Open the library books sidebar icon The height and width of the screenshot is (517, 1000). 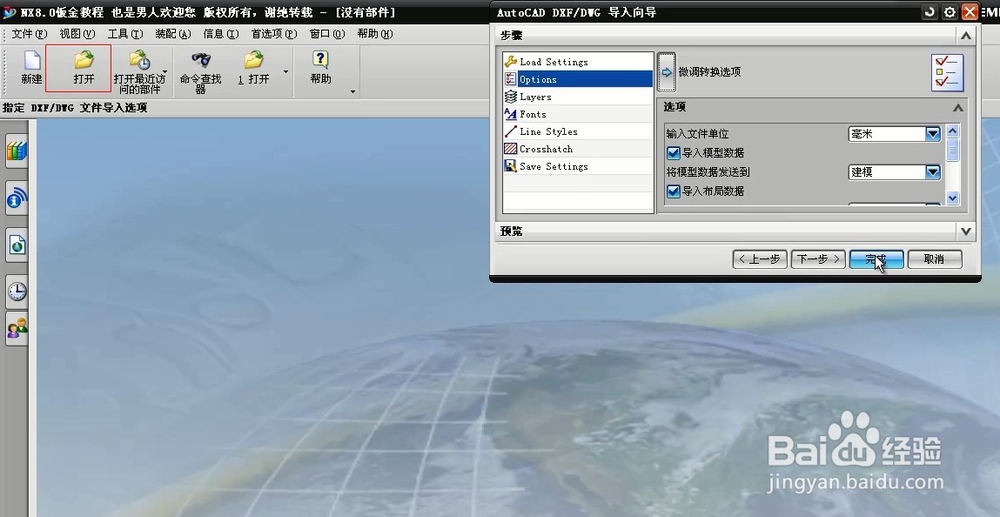[17, 151]
